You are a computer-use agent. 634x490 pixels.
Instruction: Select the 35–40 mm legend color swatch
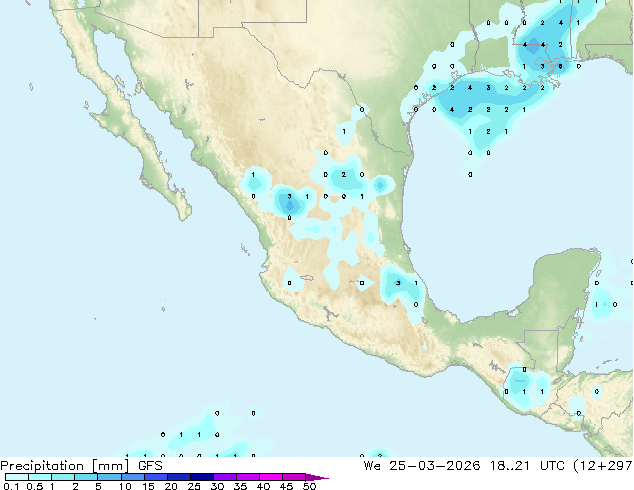(248, 477)
